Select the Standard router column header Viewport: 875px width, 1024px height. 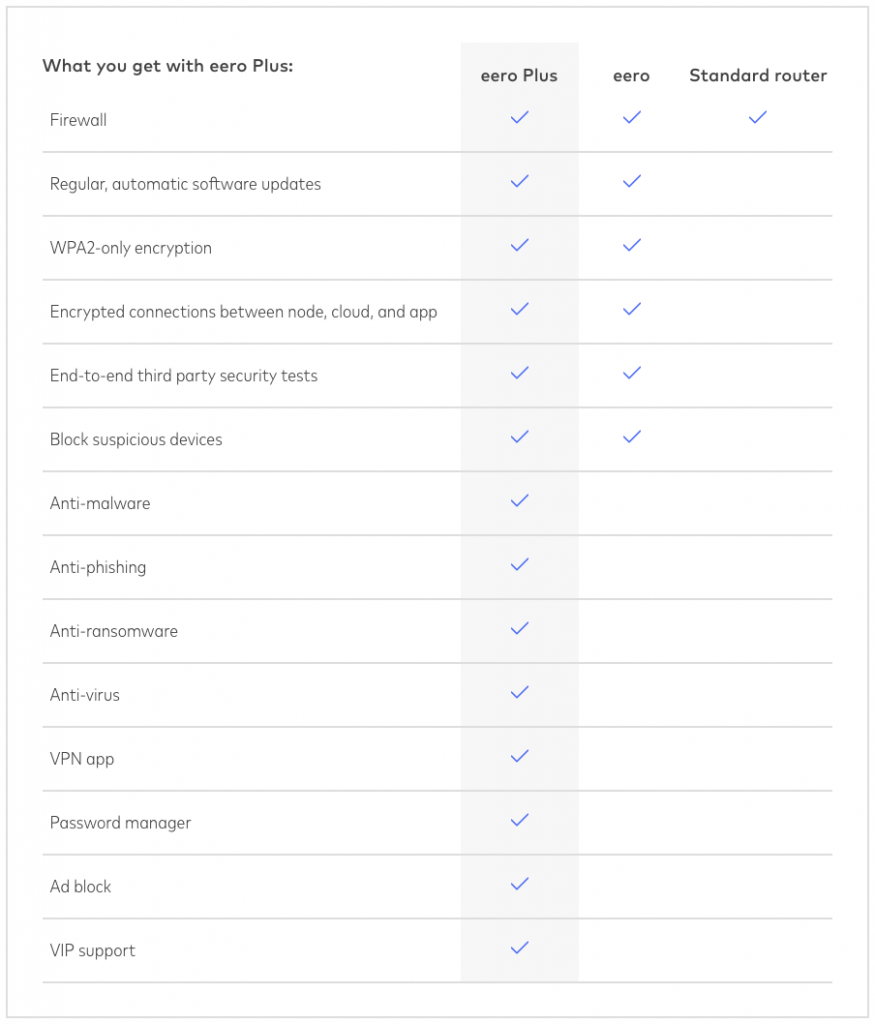(758, 76)
